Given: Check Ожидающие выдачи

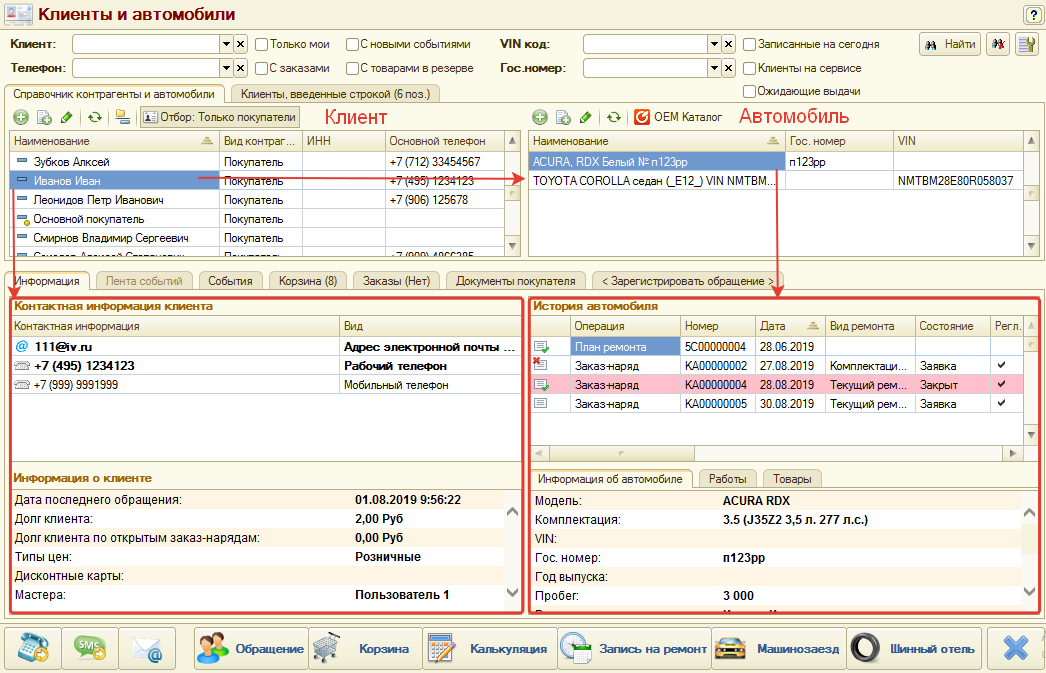Looking at the screenshot, I should [x=749, y=91].
